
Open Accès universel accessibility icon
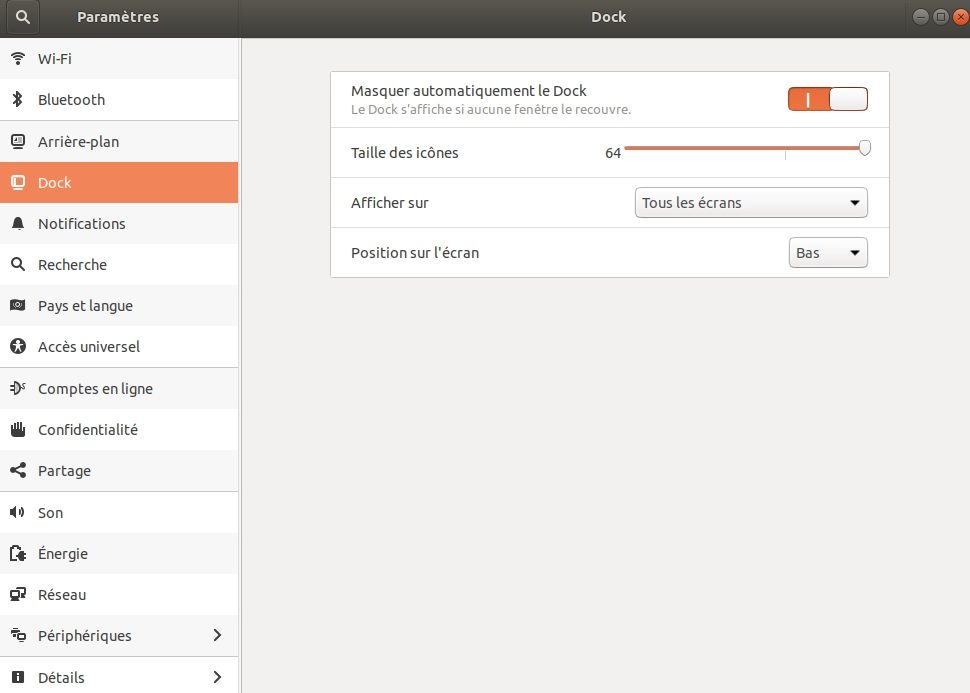(18, 346)
